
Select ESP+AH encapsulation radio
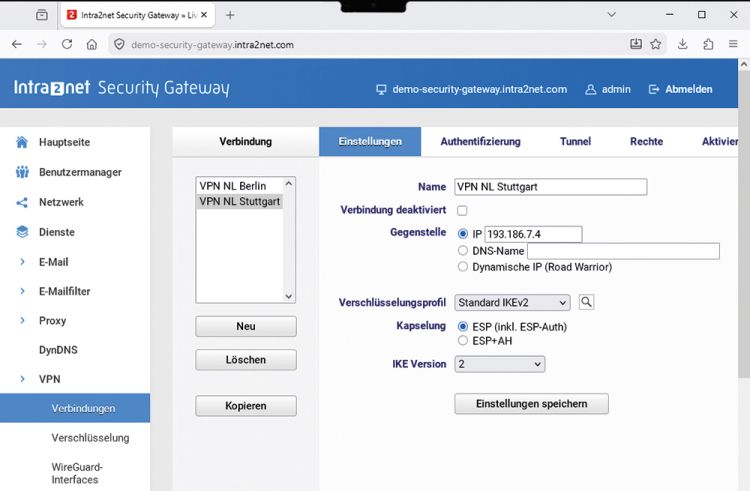463,341
